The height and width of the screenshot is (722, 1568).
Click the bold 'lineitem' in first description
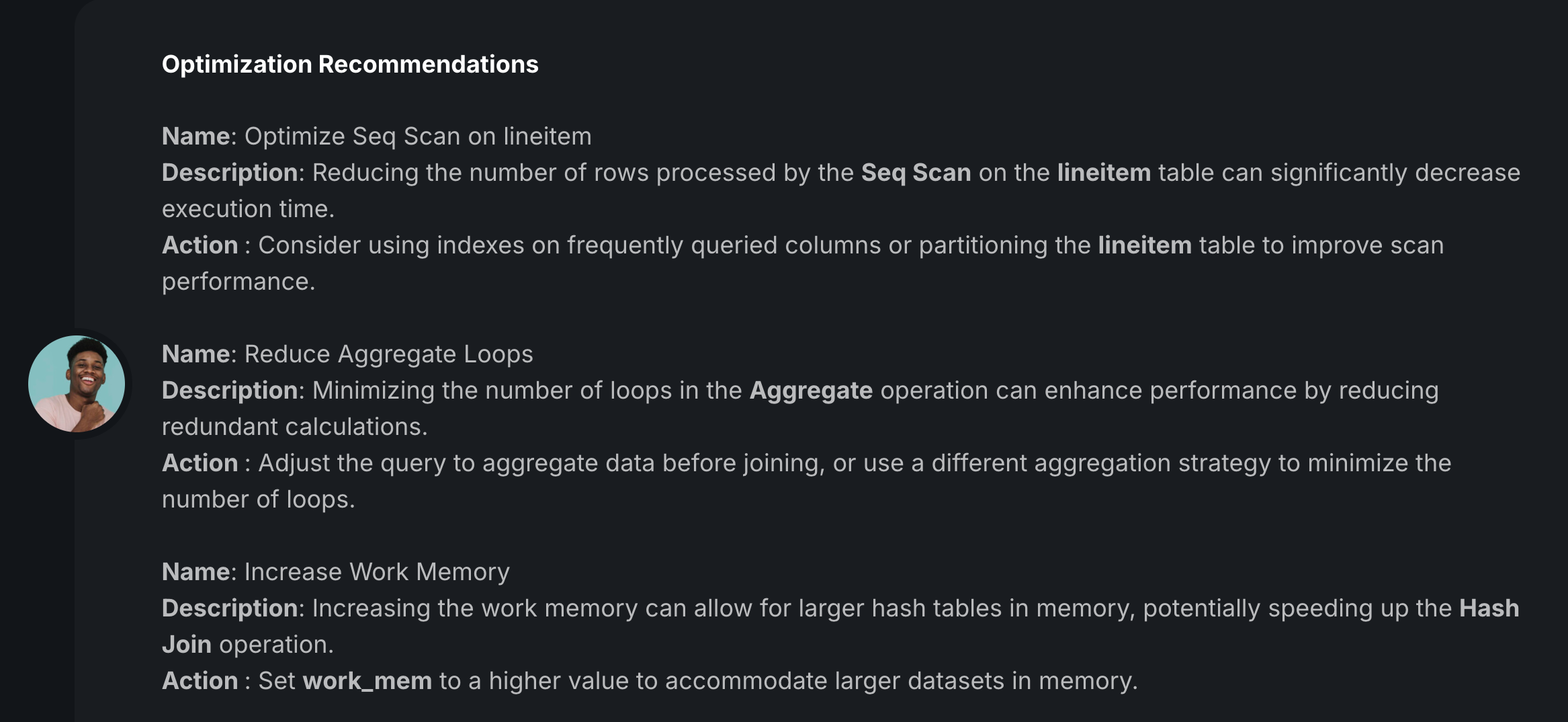[x=1104, y=173]
